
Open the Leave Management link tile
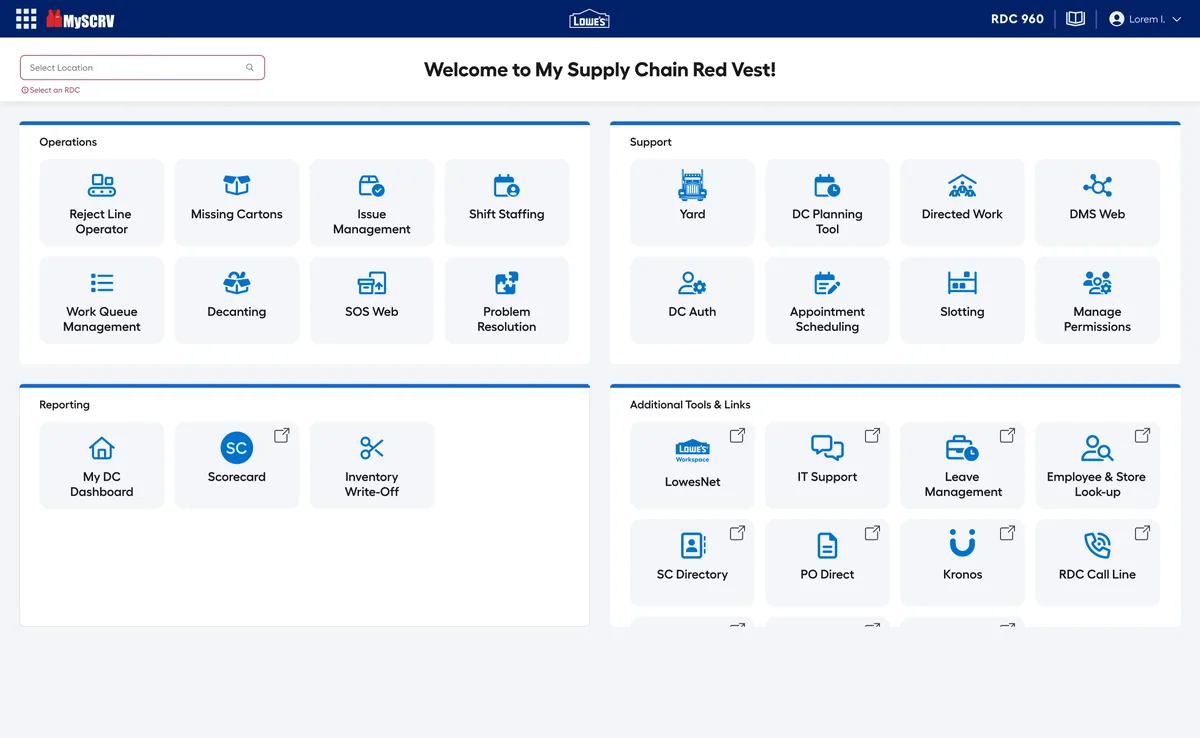pos(962,465)
